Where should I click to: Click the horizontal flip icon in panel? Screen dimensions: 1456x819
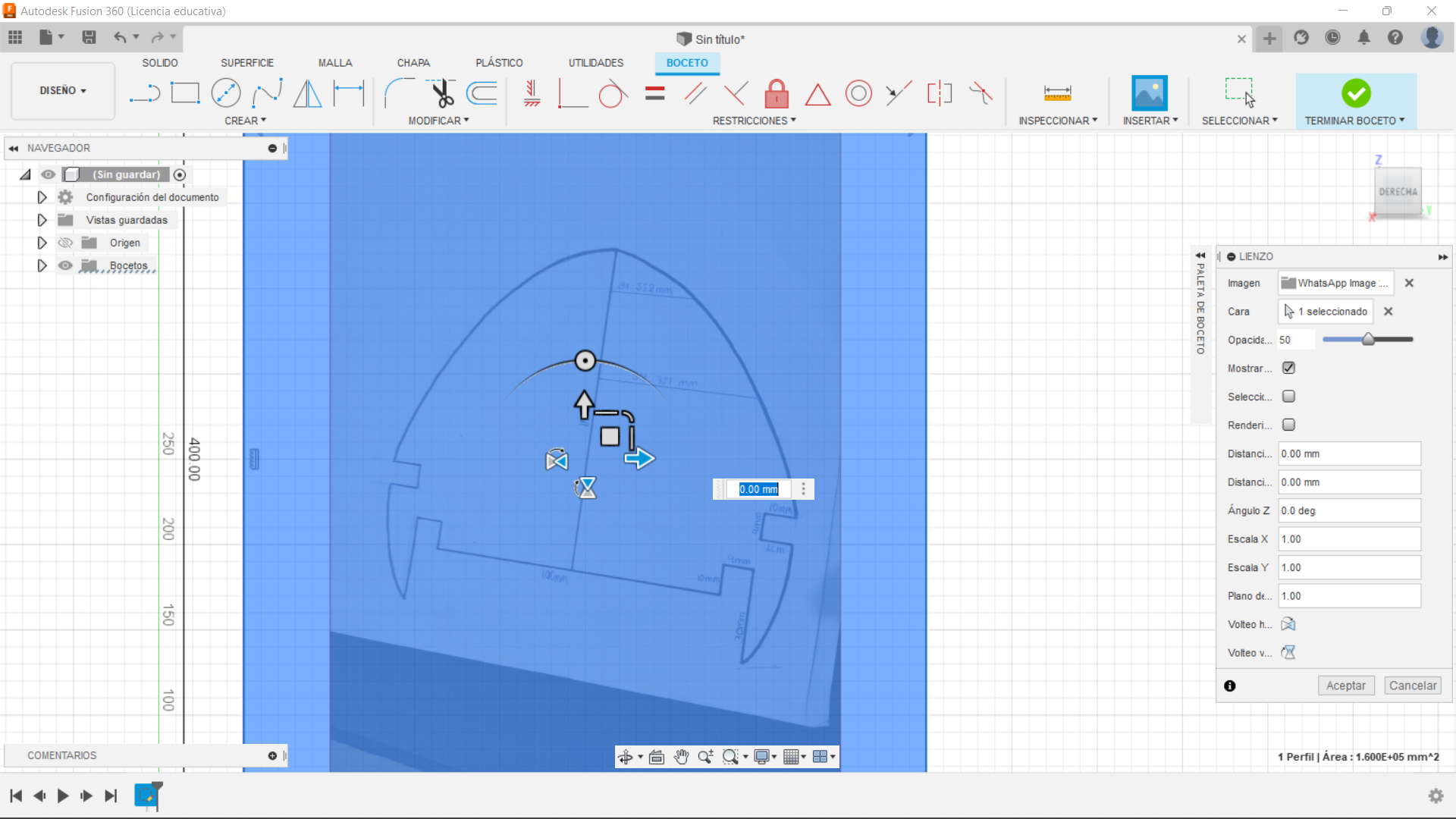[1288, 624]
